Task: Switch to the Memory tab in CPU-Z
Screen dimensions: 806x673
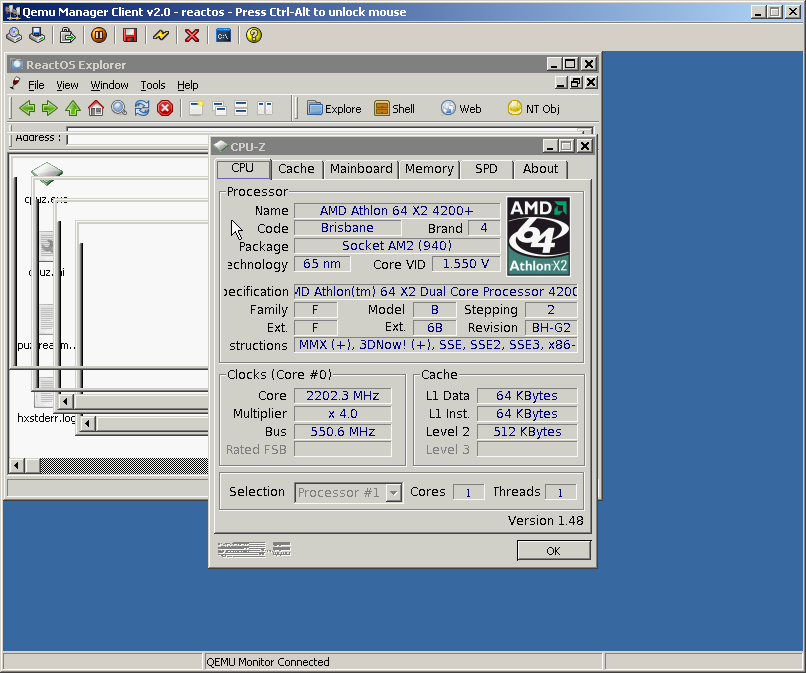Action: click(429, 169)
